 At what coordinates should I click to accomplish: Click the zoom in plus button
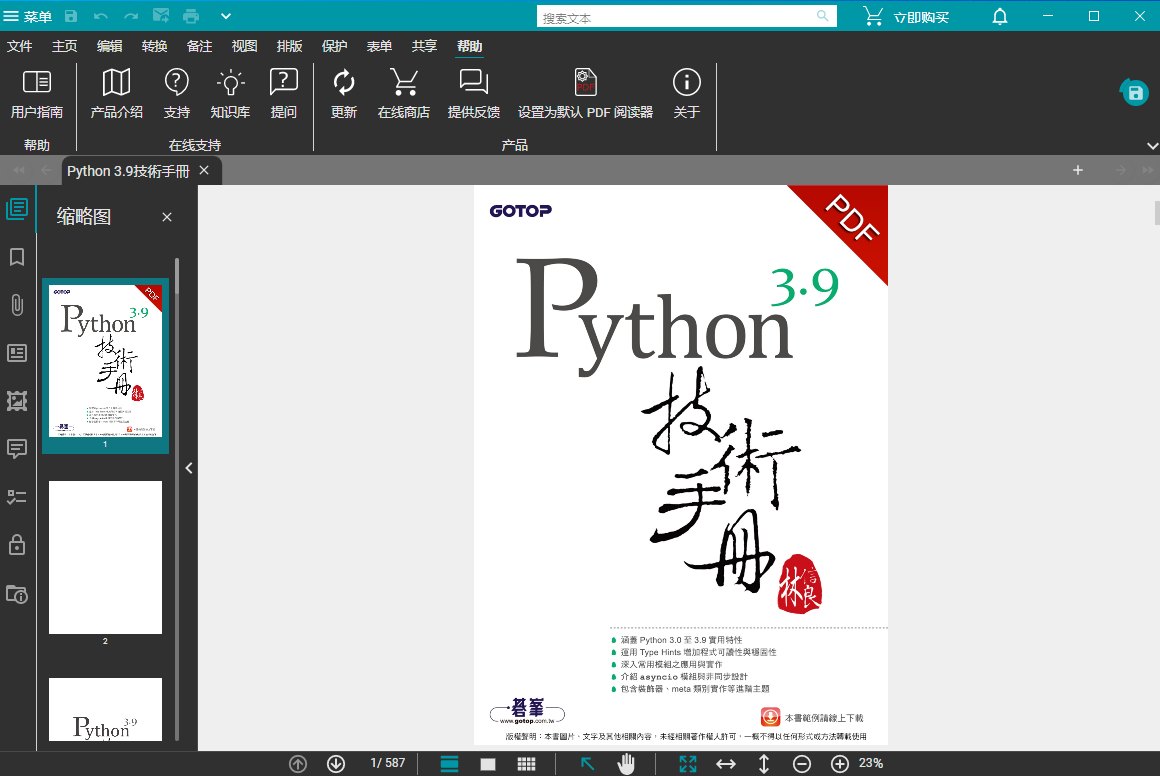click(x=840, y=764)
